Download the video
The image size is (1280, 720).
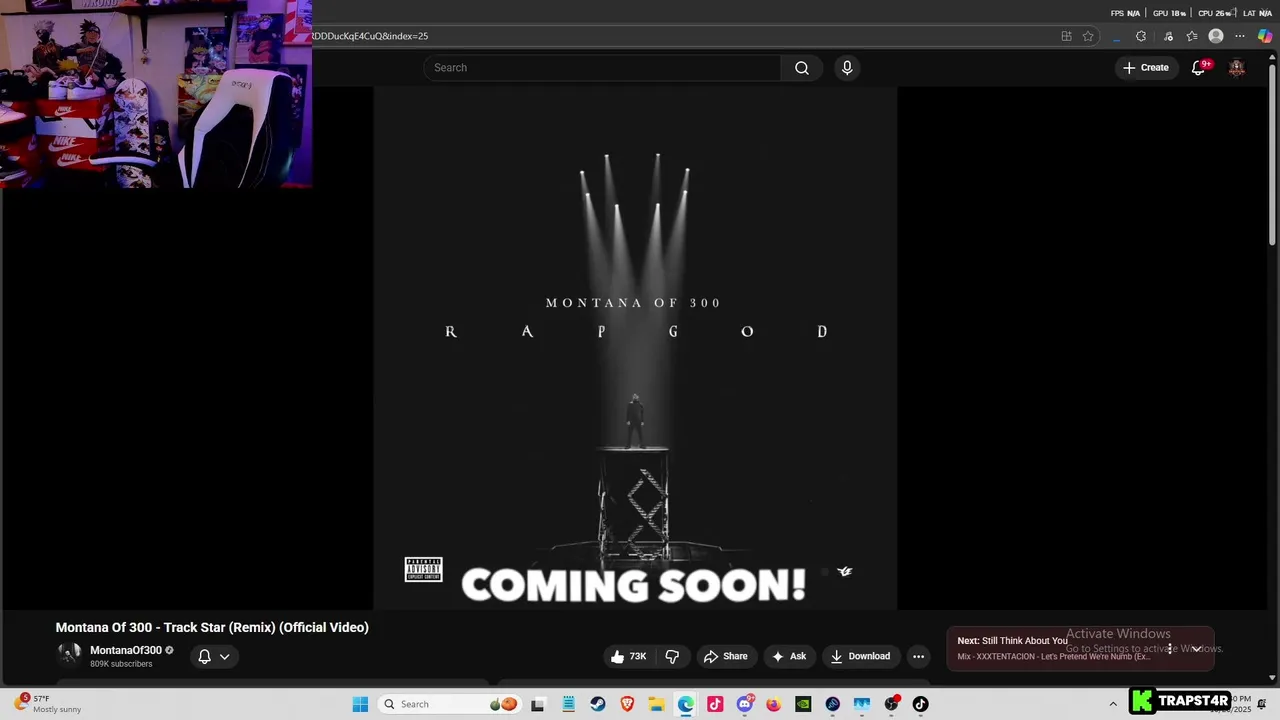coord(860,656)
